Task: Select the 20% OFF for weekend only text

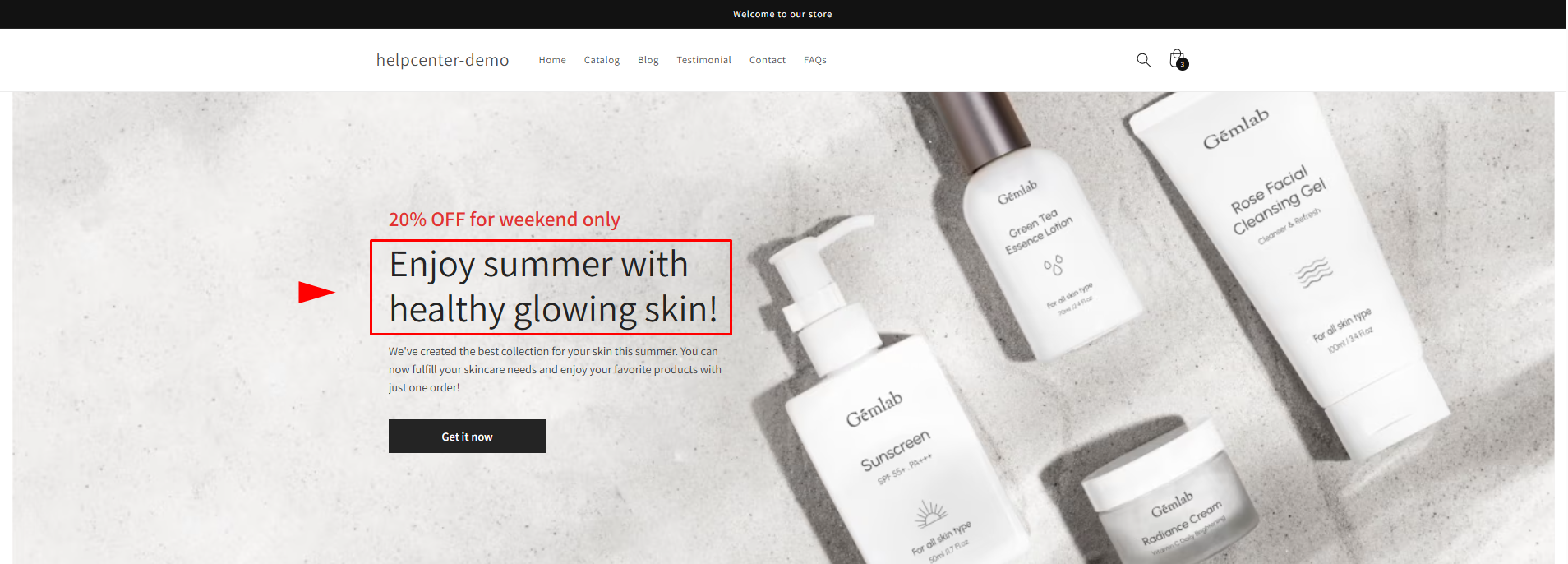Action: [505, 220]
